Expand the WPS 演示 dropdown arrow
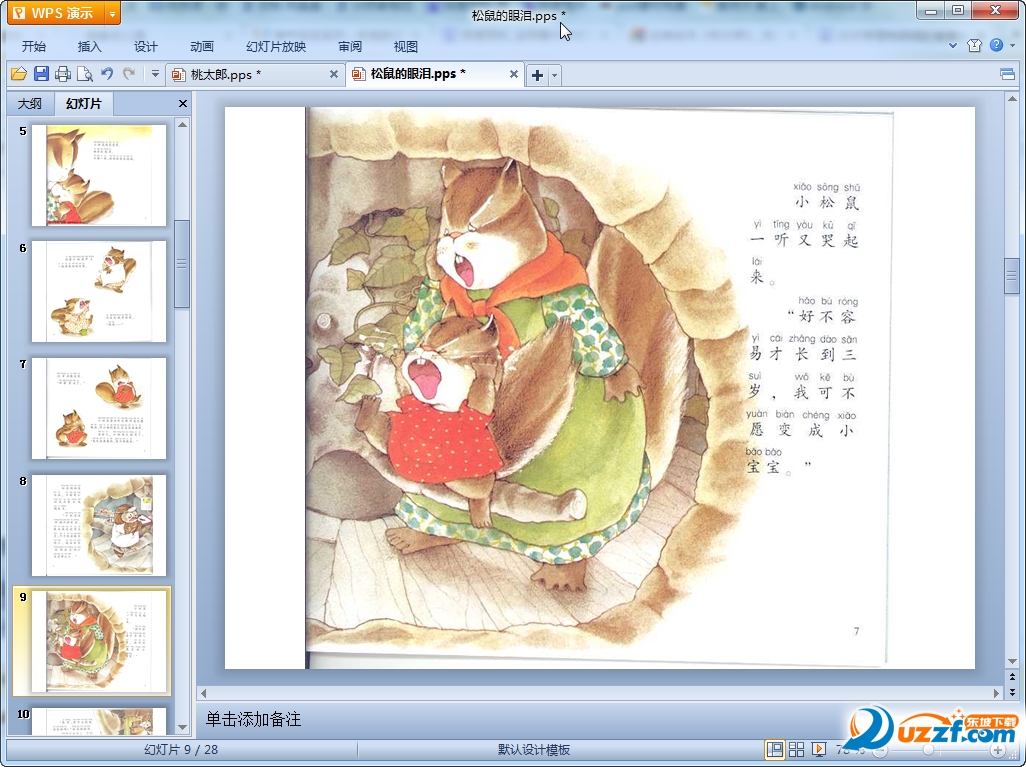 pyautogui.click(x=113, y=13)
